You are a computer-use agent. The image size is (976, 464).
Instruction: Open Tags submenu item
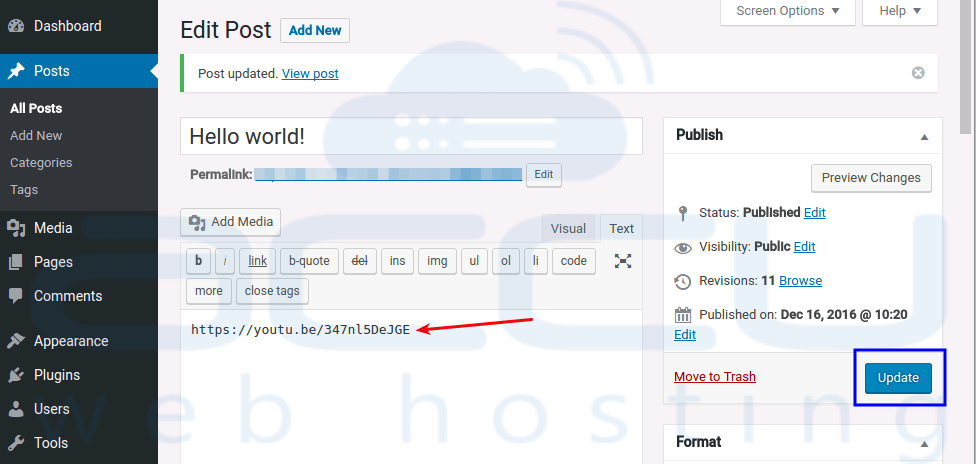click(x=24, y=190)
